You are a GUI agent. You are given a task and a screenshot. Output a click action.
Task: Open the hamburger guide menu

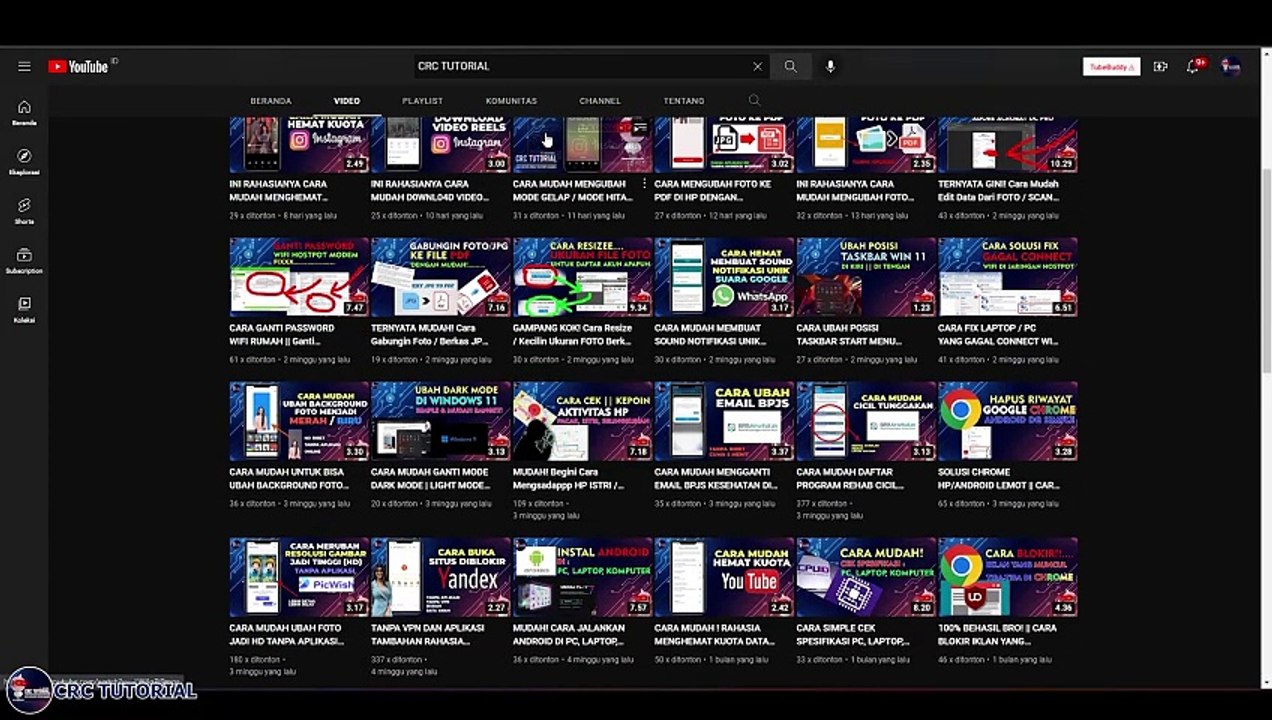pos(24,67)
